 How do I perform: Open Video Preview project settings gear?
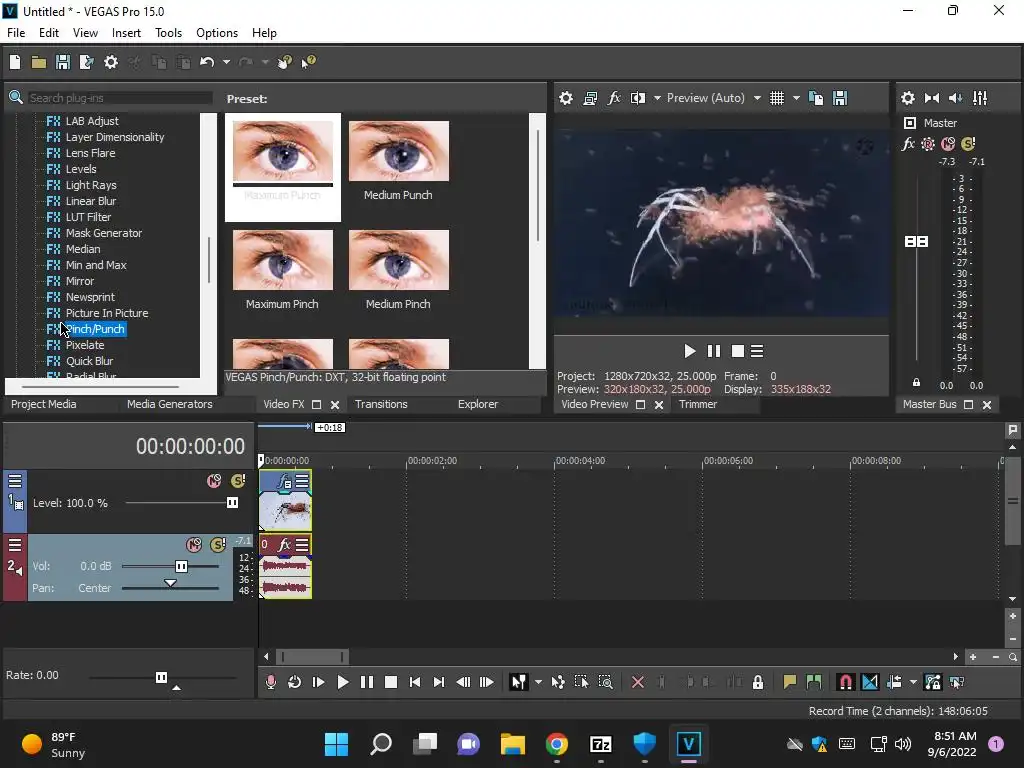coord(566,98)
